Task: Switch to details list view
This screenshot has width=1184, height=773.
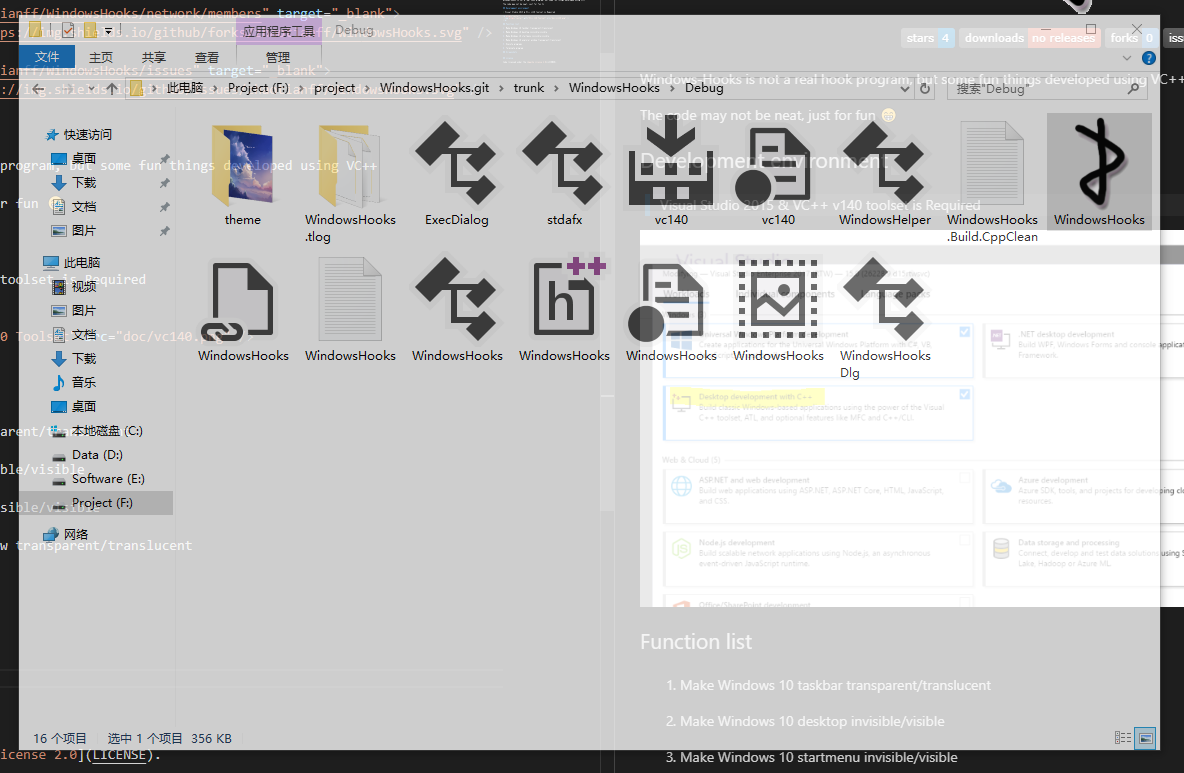Action: click(x=1123, y=738)
